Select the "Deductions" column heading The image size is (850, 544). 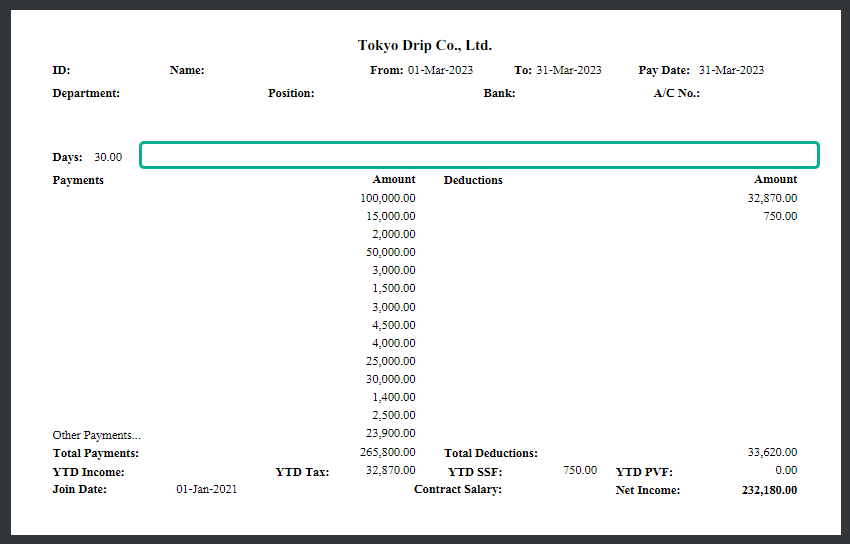coord(473,180)
